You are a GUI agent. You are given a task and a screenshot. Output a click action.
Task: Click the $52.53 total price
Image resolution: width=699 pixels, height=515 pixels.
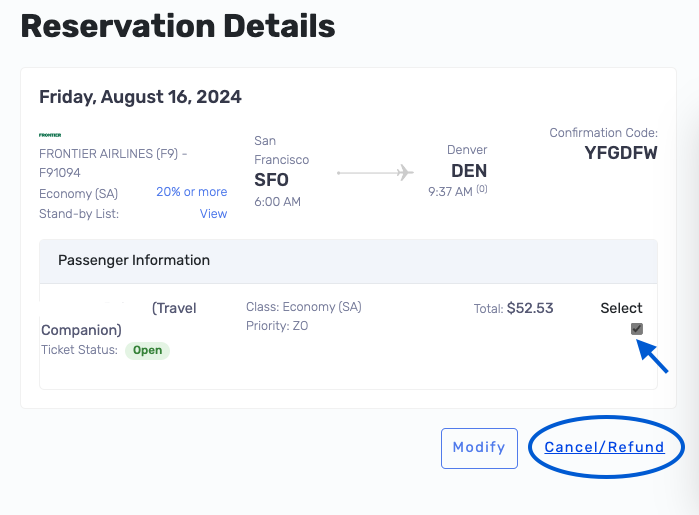click(x=530, y=309)
